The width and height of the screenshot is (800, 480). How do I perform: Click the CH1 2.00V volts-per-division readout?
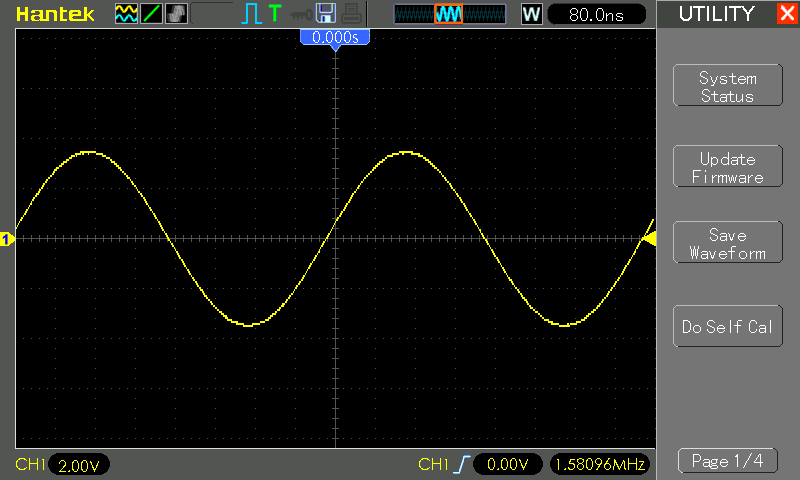coord(78,465)
